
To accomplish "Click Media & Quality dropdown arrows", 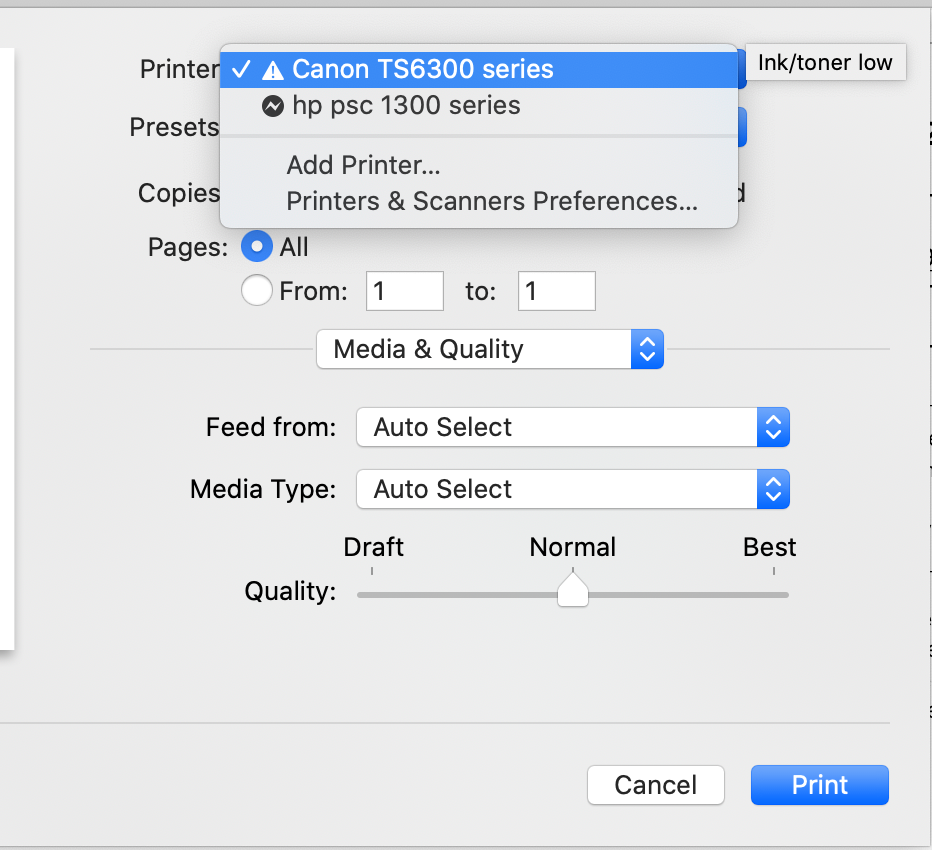I will [647, 349].
